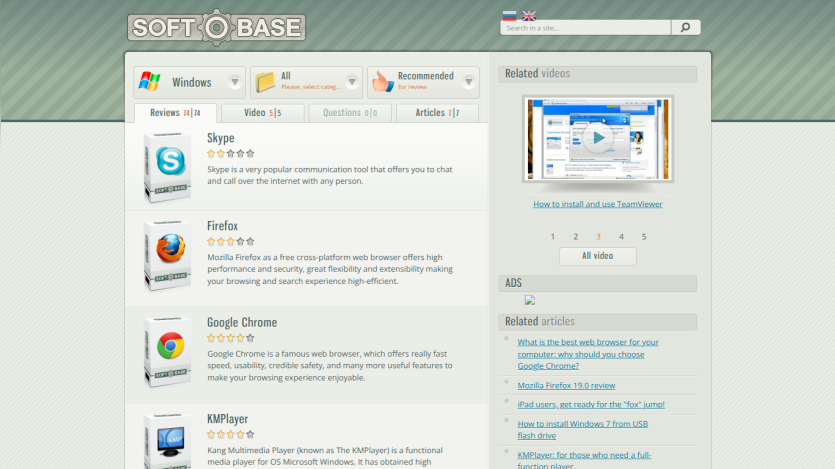Click the folder icon for All categories

[x=265, y=81]
